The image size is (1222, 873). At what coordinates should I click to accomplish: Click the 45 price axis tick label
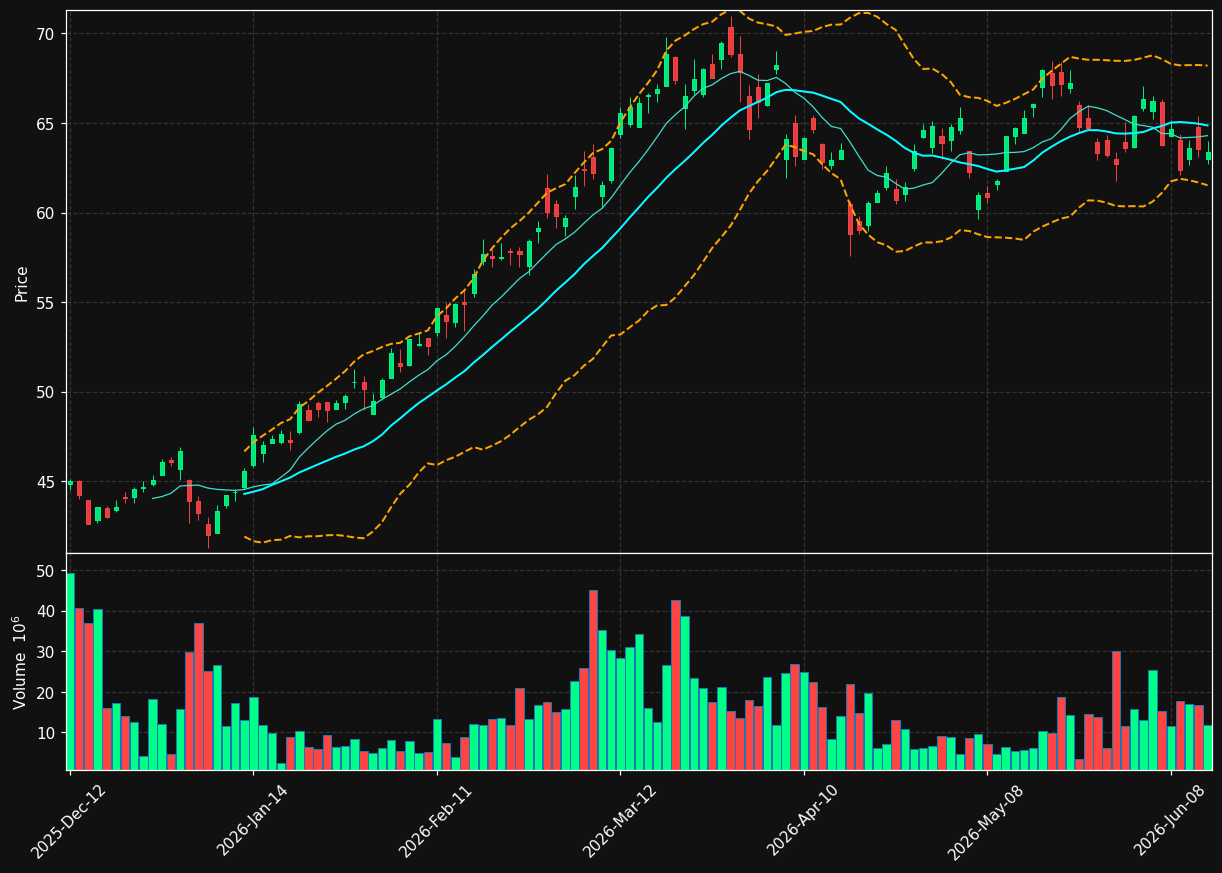[x=46, y=482]
